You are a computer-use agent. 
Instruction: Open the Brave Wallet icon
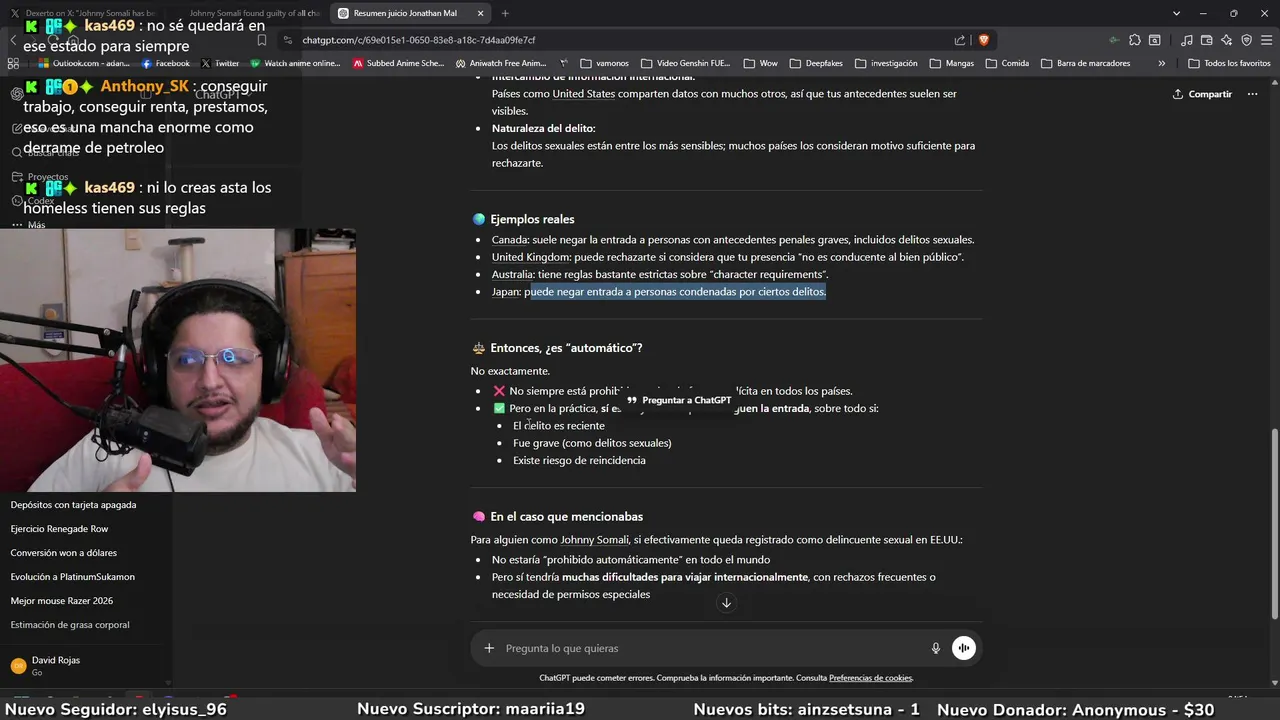[x=1206, y=40]
